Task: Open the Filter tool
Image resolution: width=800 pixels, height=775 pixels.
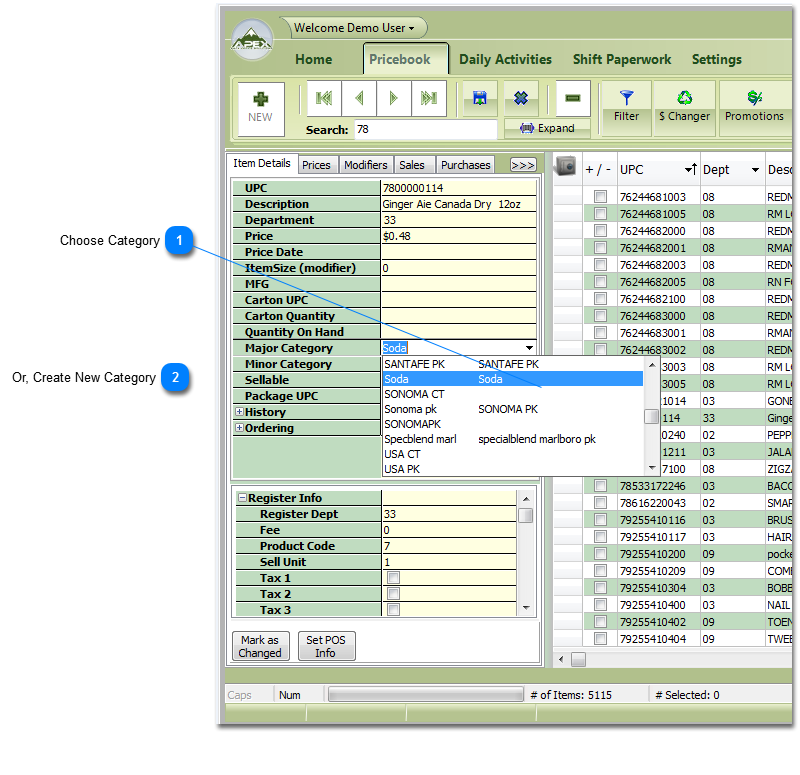Action: tap(627, 107)
